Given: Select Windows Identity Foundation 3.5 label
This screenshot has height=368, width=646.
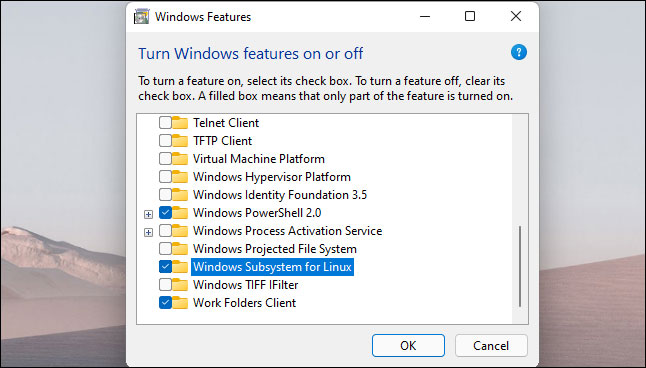Looking at the screenshot, I should coord(280,195).
